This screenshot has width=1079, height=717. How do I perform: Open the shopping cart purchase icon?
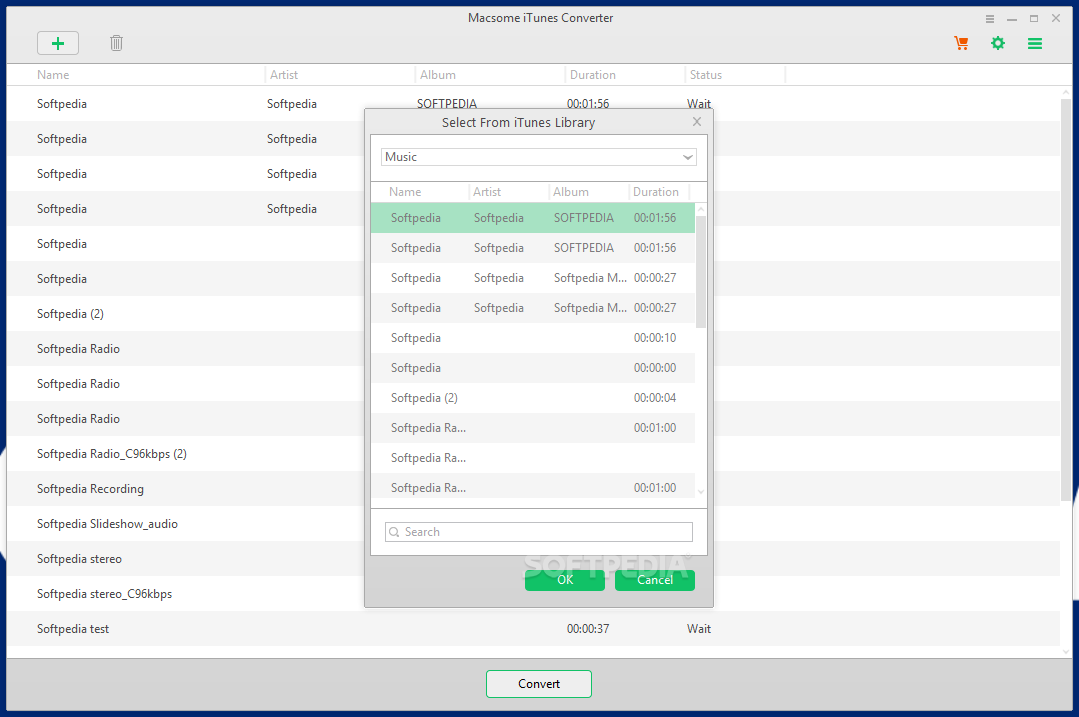[961, 43]
